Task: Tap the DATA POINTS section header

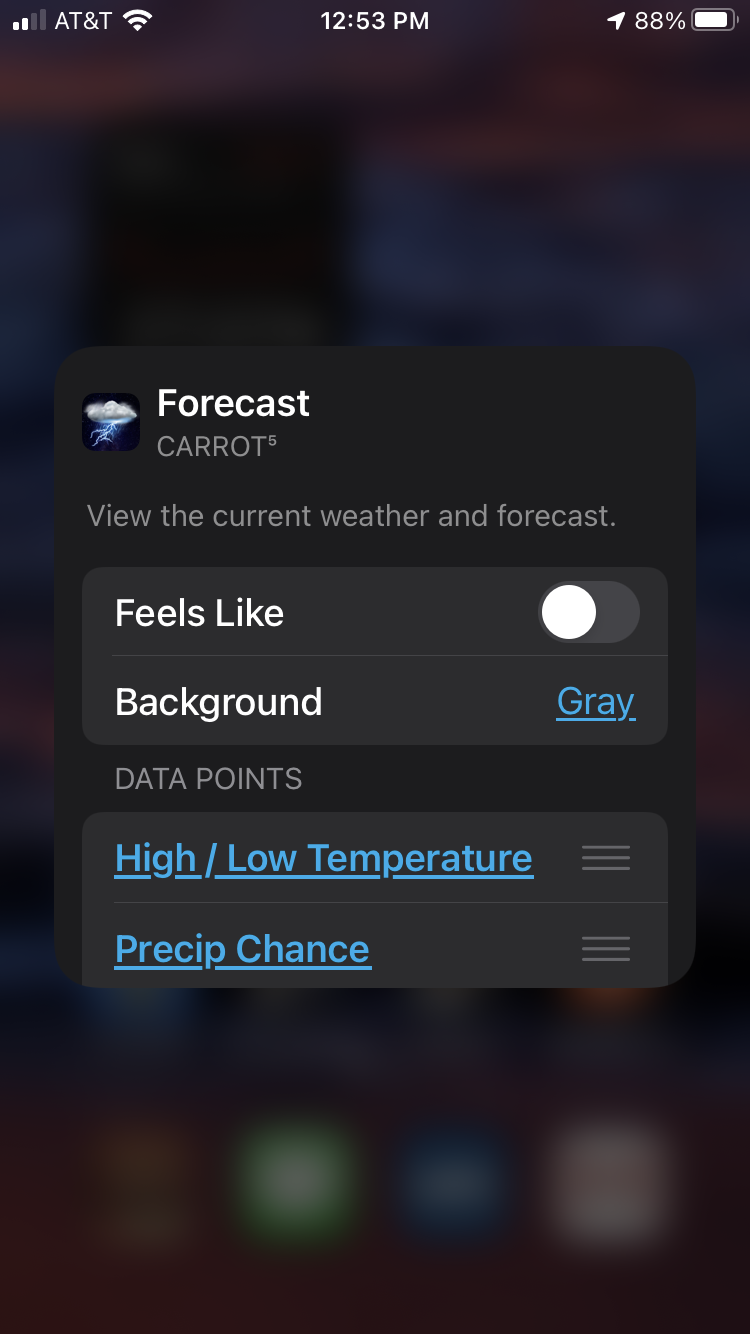Action: coord(209,779)
